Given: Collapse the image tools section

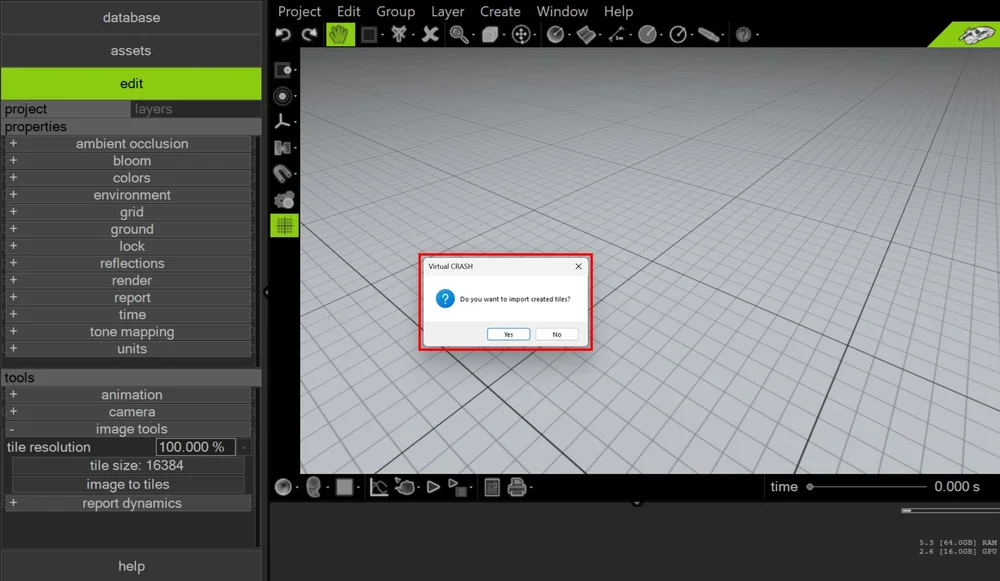Looking at the screenshot, I should coord(128,429).
